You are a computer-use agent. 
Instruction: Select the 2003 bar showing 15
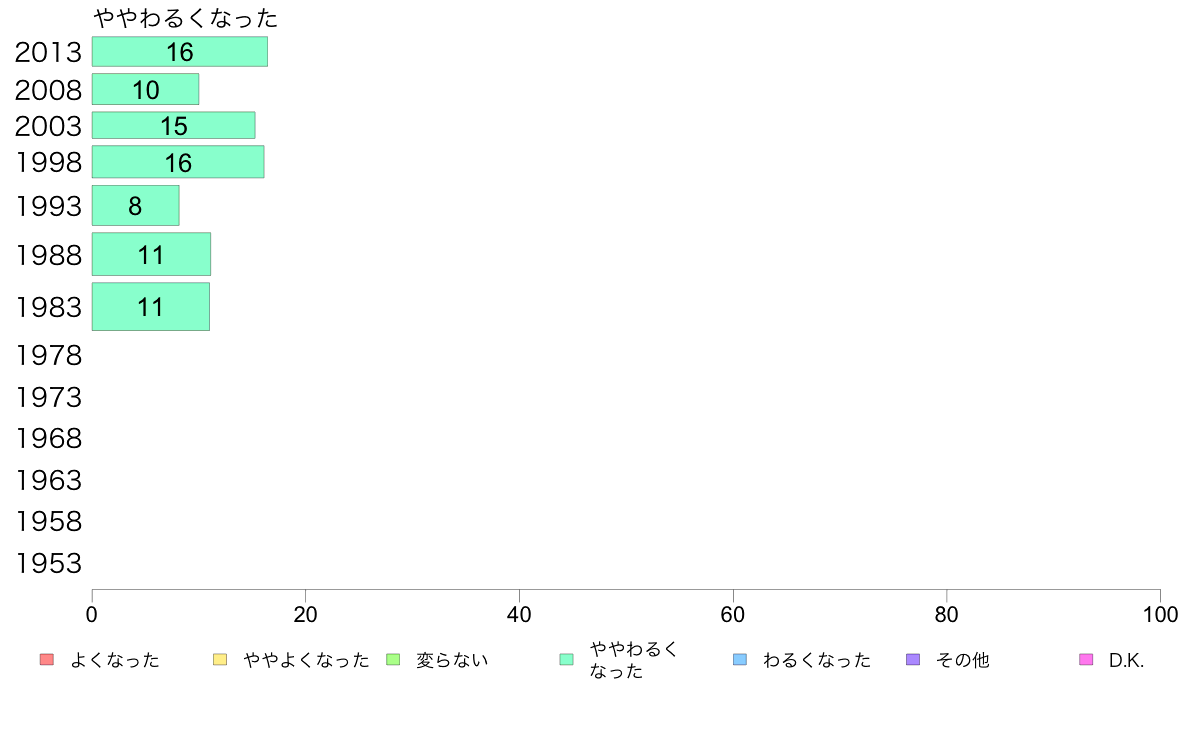[174, 126]
